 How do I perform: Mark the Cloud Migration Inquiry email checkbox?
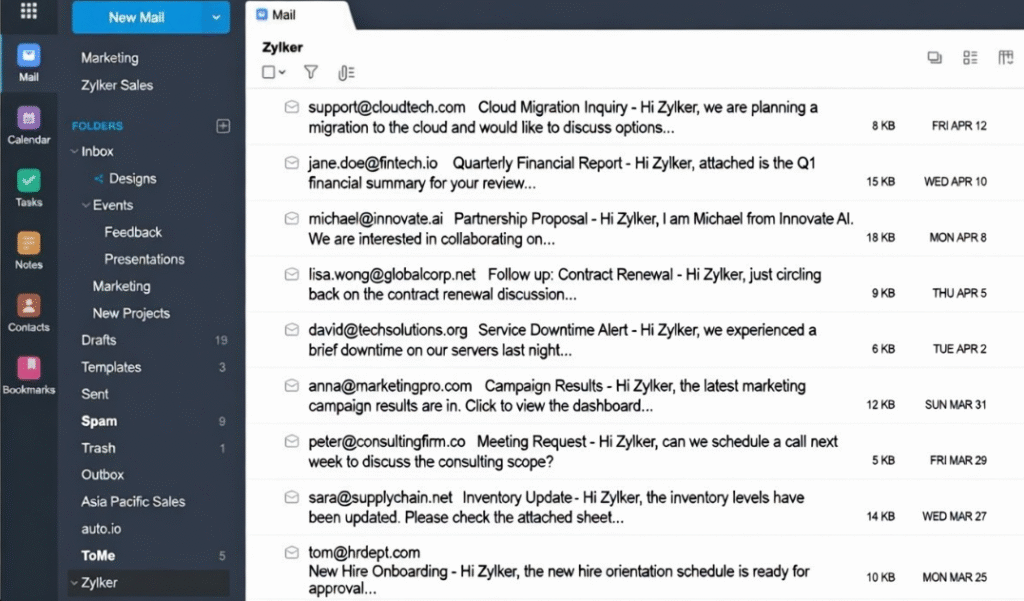pos(291,108)
